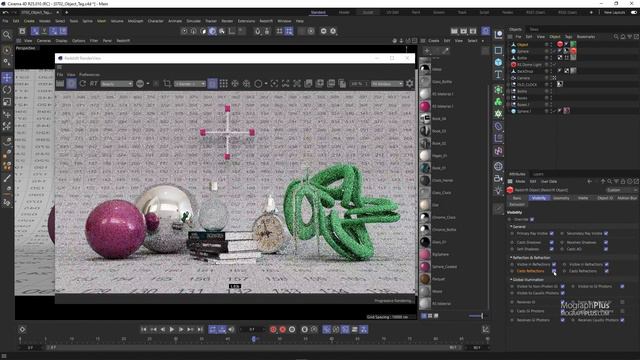Click the Redshift Object tag on Object row
This screenshot has width=640, height=360.
[560, 44]
